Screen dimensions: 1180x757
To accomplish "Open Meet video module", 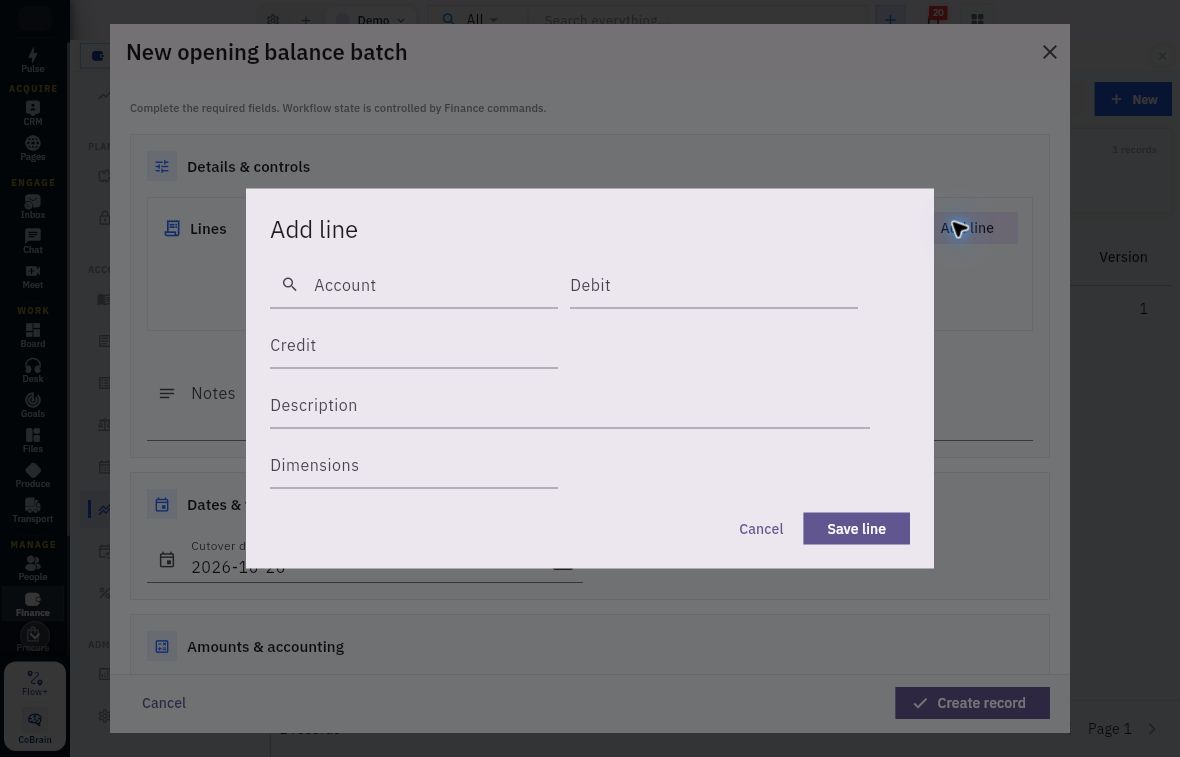I will [32, 276].
